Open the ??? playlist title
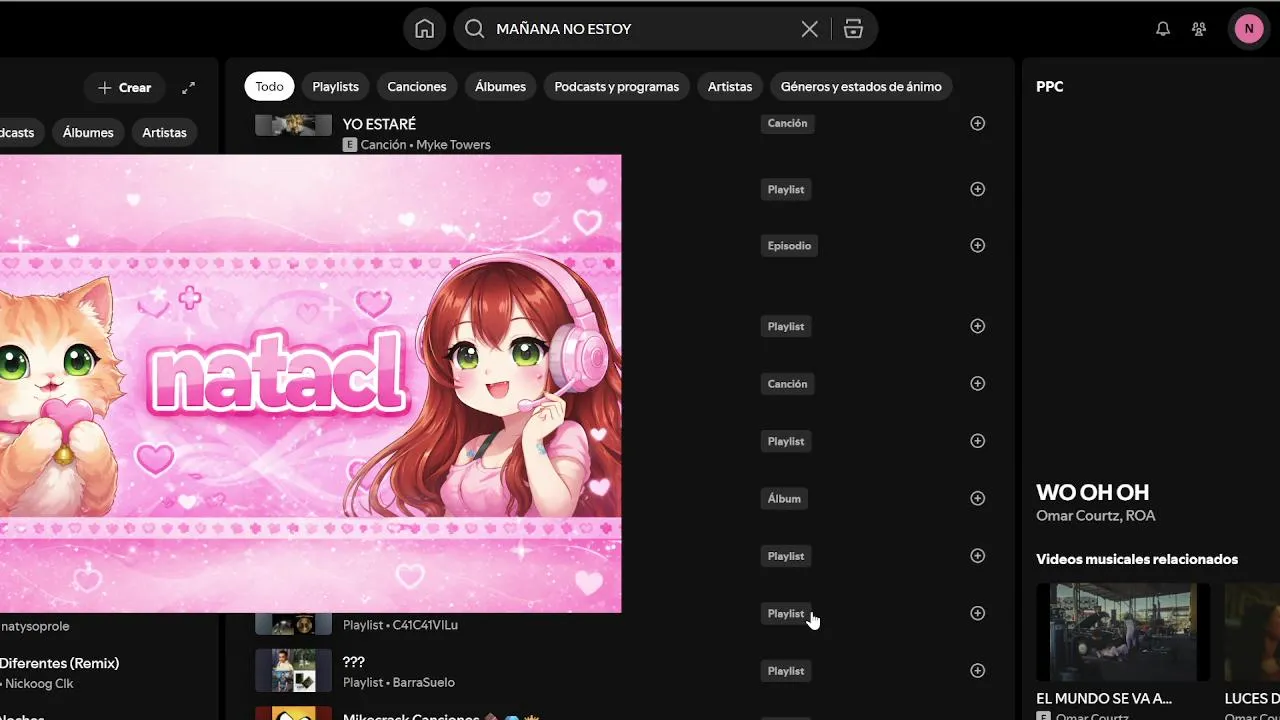 click(x=354, y=662)
